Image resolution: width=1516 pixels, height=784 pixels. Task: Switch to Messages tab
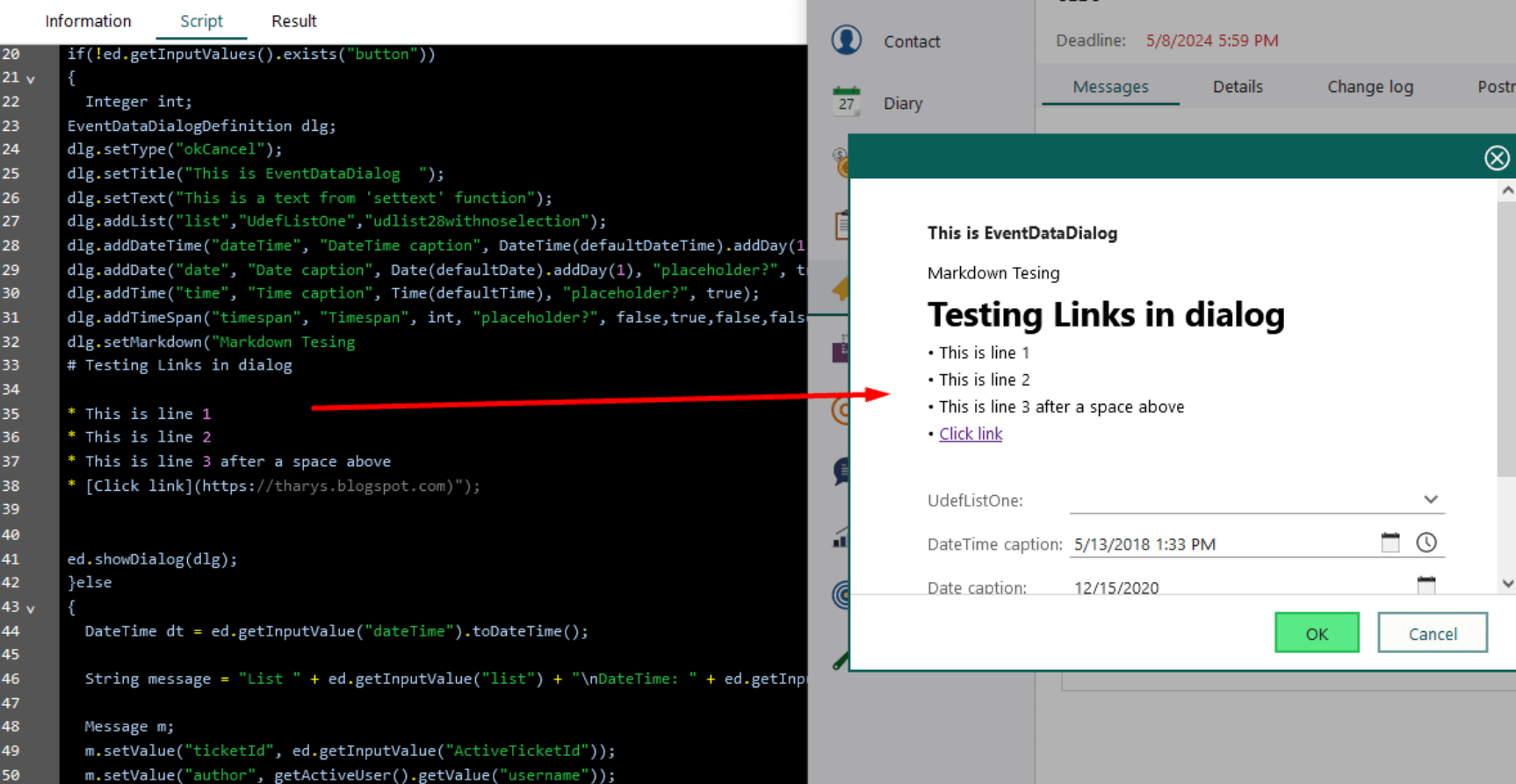coord(1110,87)
